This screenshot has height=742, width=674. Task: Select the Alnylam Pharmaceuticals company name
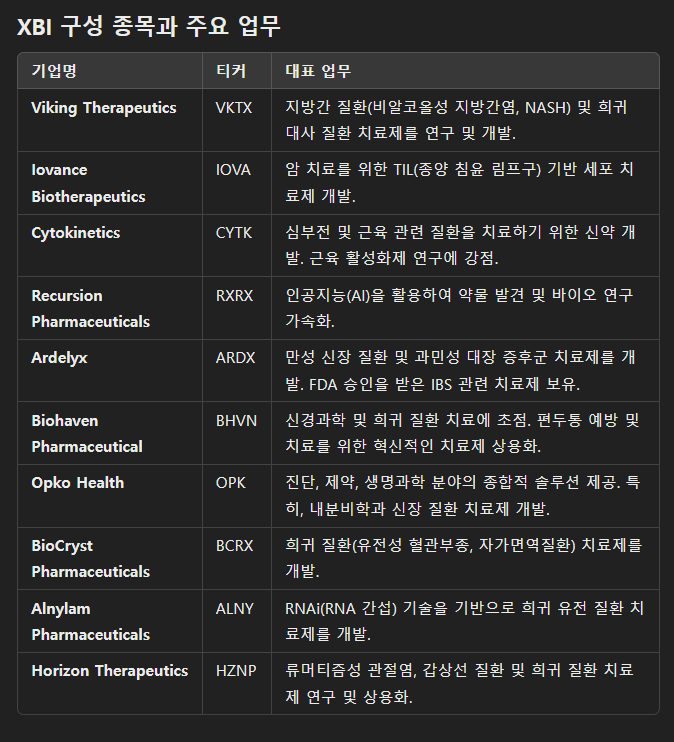(91, 621)
